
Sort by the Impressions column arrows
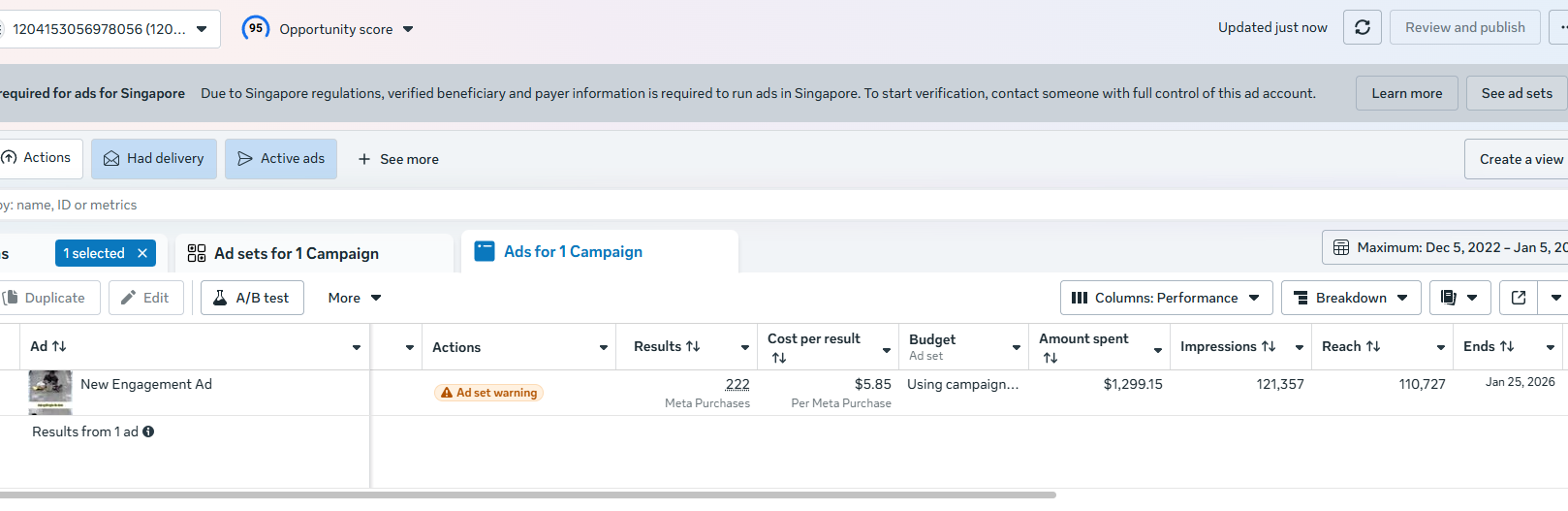(x=1269, y=346)
